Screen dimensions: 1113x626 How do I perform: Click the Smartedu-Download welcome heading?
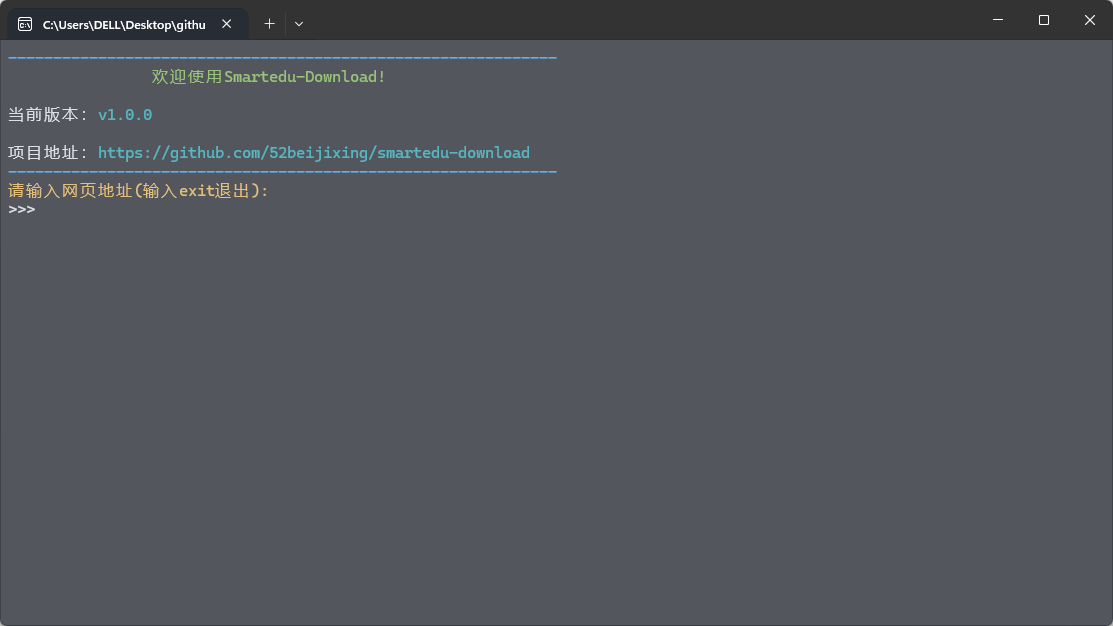coord(268,77)
